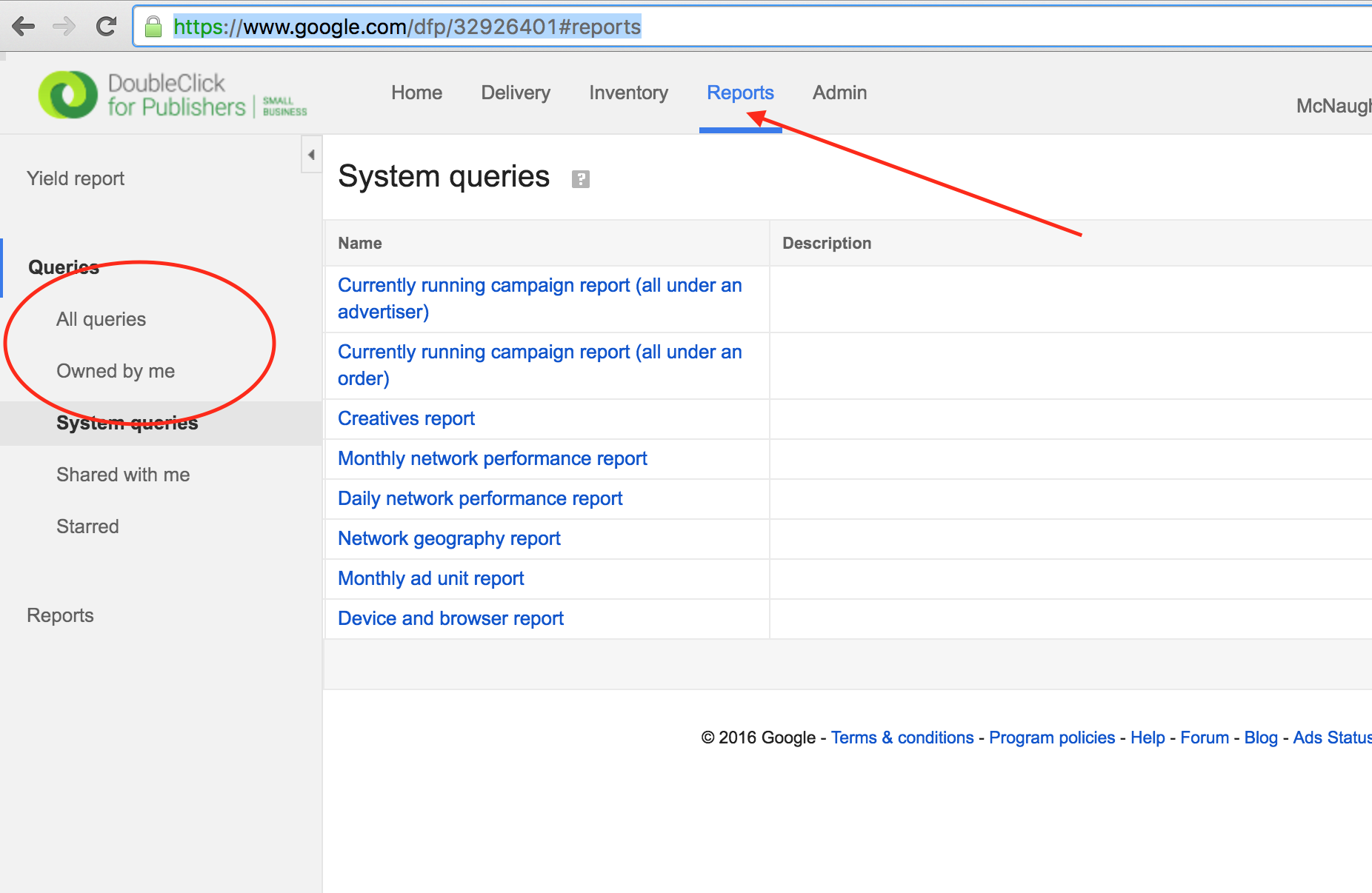Click the Program policies footer link
The image size is (1372, 893).
coord(1051,738)
